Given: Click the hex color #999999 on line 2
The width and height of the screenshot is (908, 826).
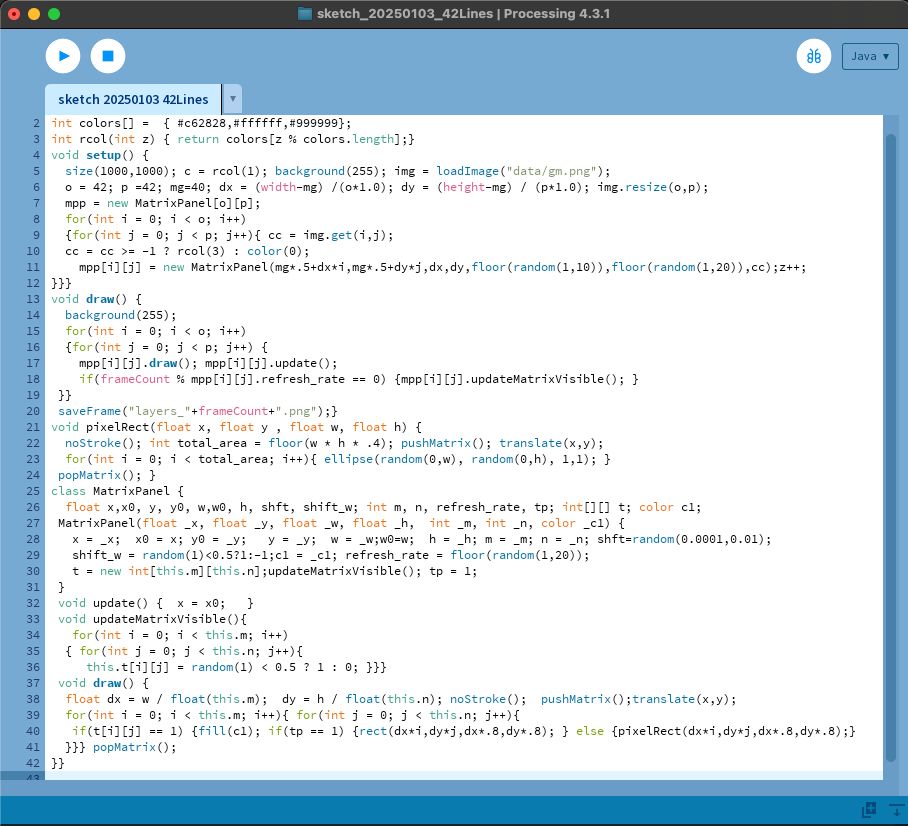Looking at the screenshot, I should (313, 123).
